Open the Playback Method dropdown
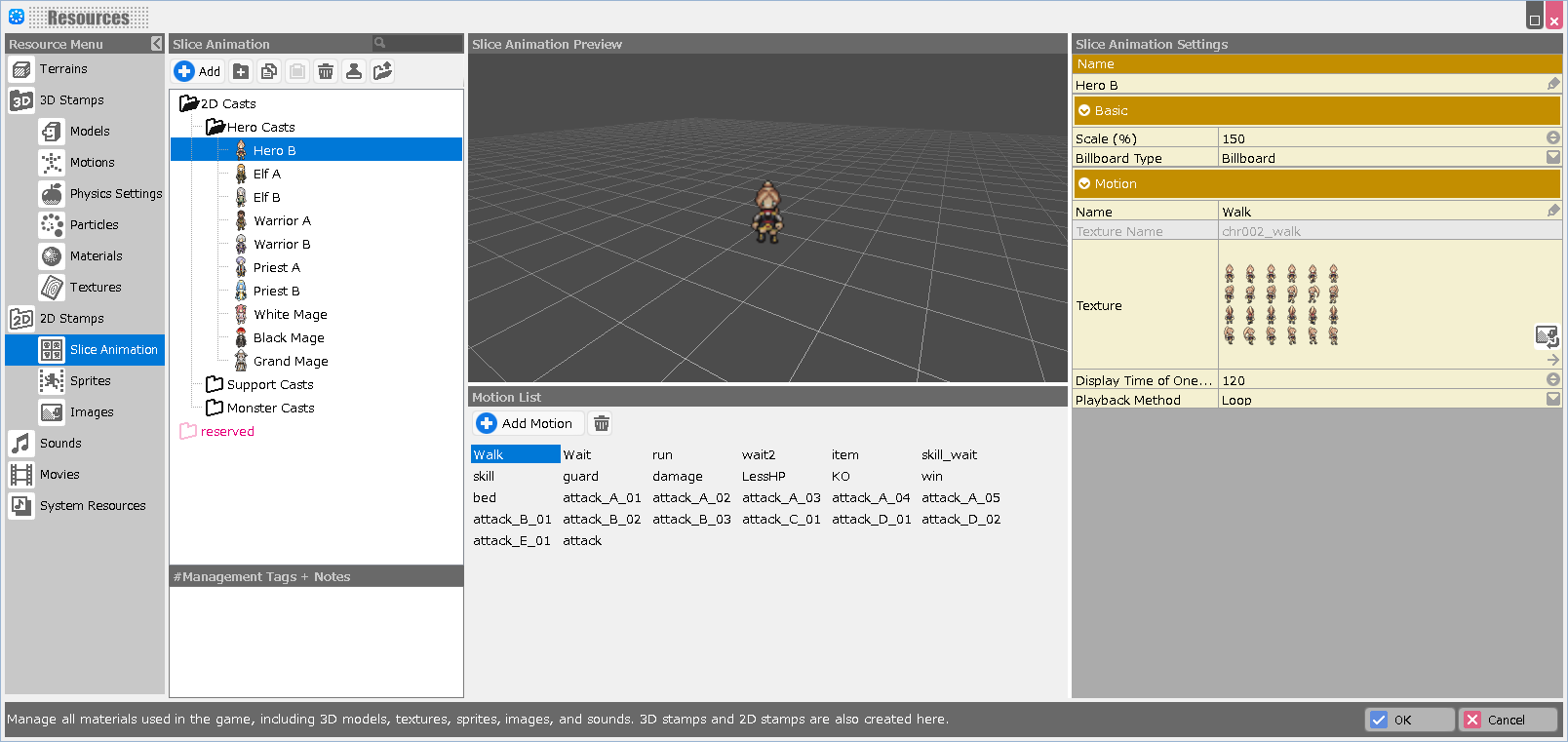 [1553, 400]
